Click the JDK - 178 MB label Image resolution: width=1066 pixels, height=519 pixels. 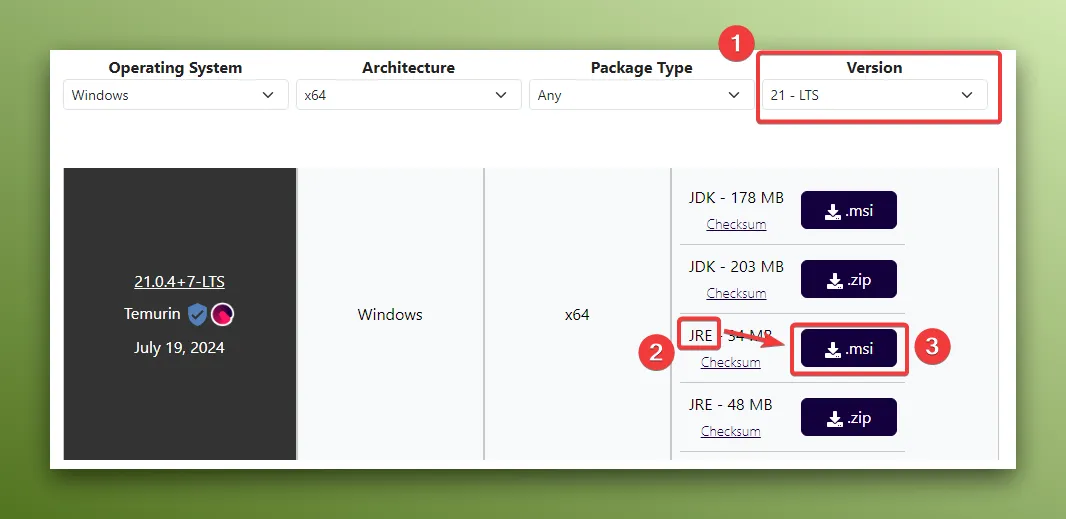tap(736, 198)
